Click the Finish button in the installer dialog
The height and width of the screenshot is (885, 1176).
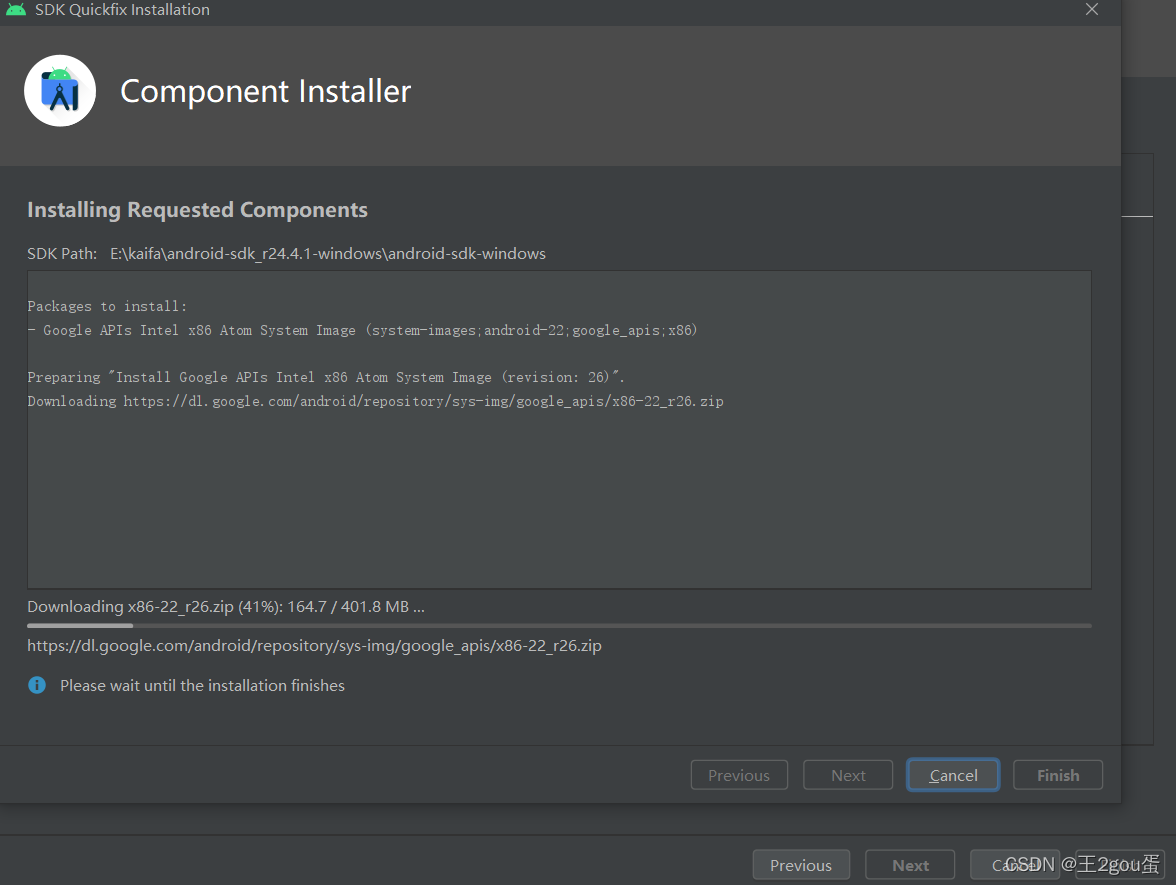1058,775
